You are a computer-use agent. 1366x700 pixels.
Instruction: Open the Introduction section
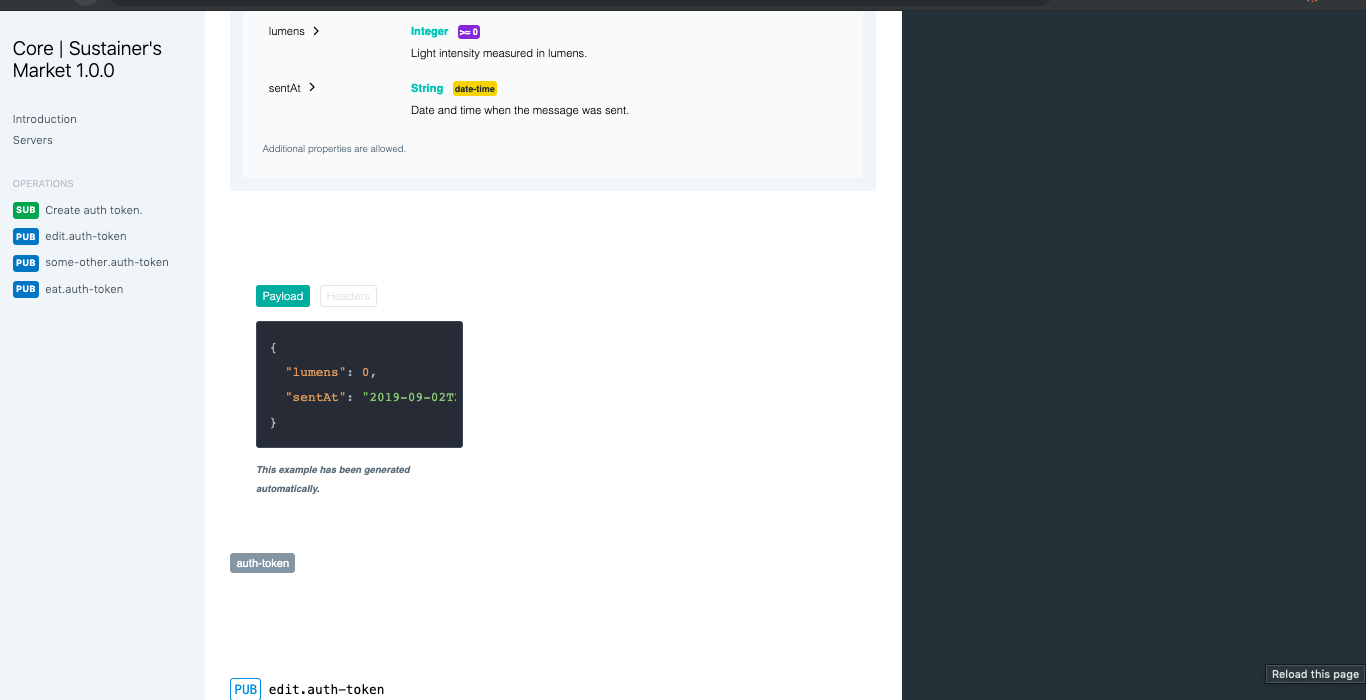tap(44, 119)
